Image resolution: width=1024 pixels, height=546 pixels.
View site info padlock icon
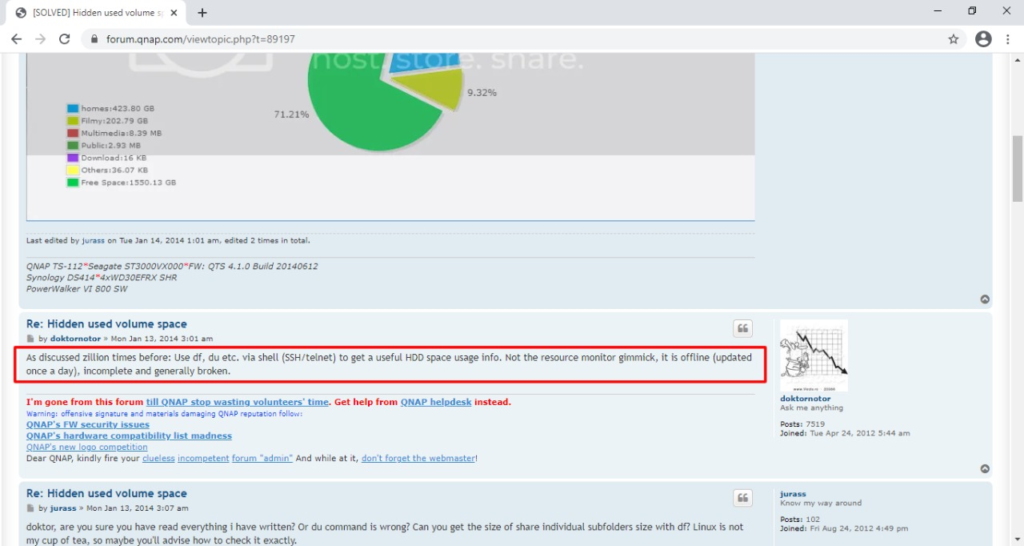tap(94, 39)
